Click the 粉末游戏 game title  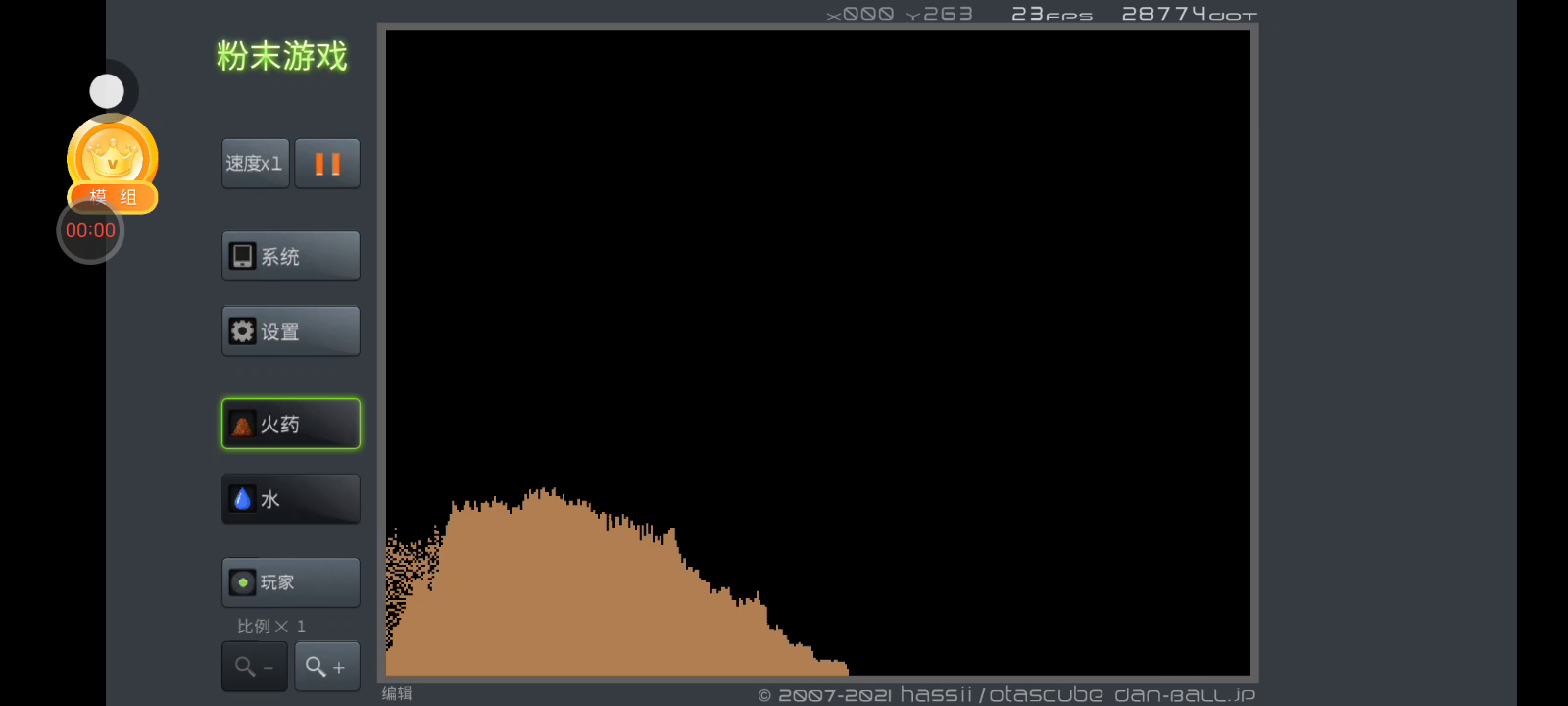(282, 56)
